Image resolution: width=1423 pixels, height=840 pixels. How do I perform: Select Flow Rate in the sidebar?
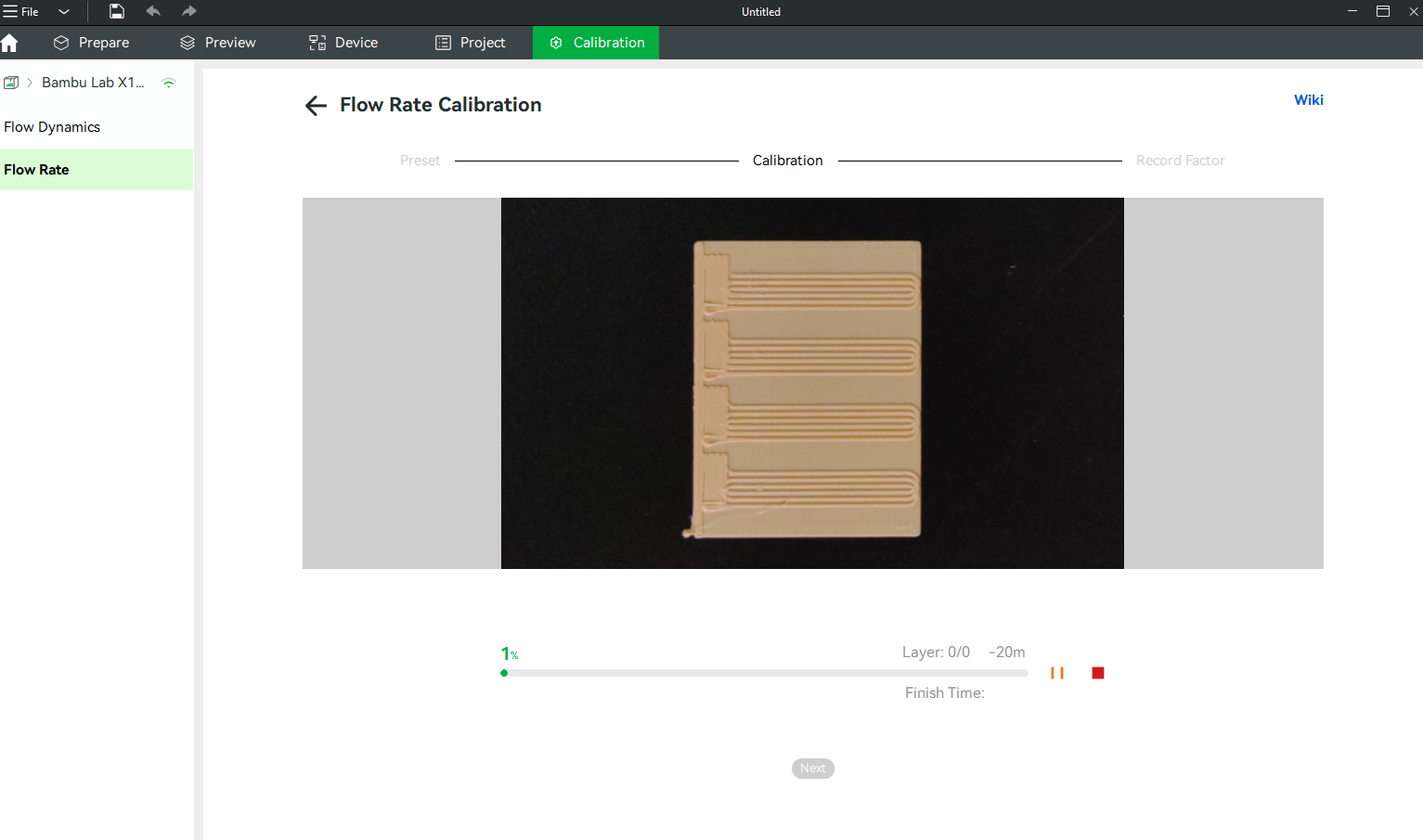[x=97, y=170]
